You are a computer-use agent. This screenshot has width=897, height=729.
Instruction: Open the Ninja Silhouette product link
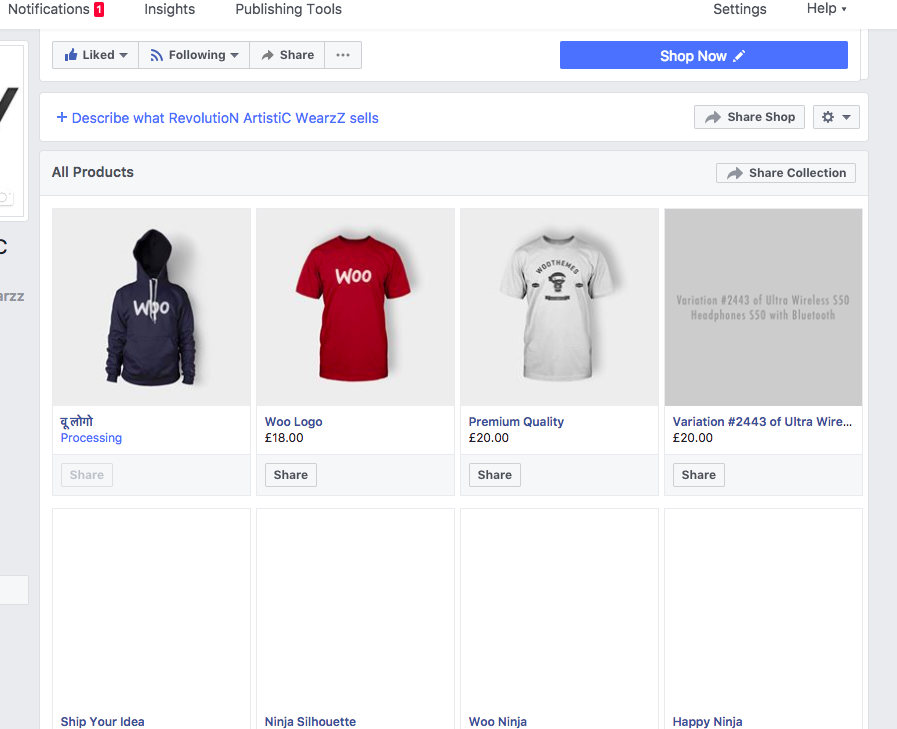pyautogui.click(x=310, y=722)
